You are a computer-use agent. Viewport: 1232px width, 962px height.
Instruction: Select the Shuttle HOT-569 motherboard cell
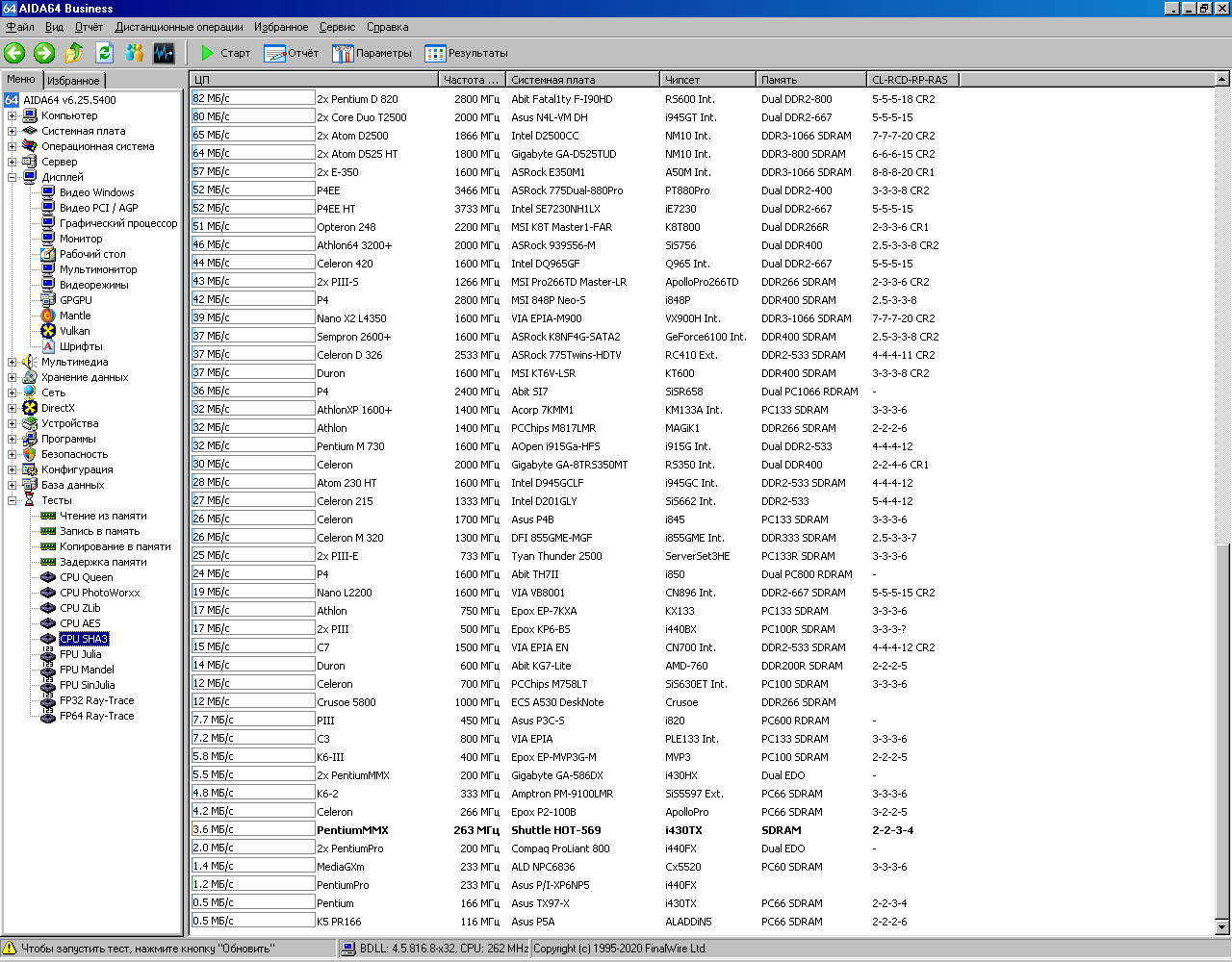coord(556,830)
